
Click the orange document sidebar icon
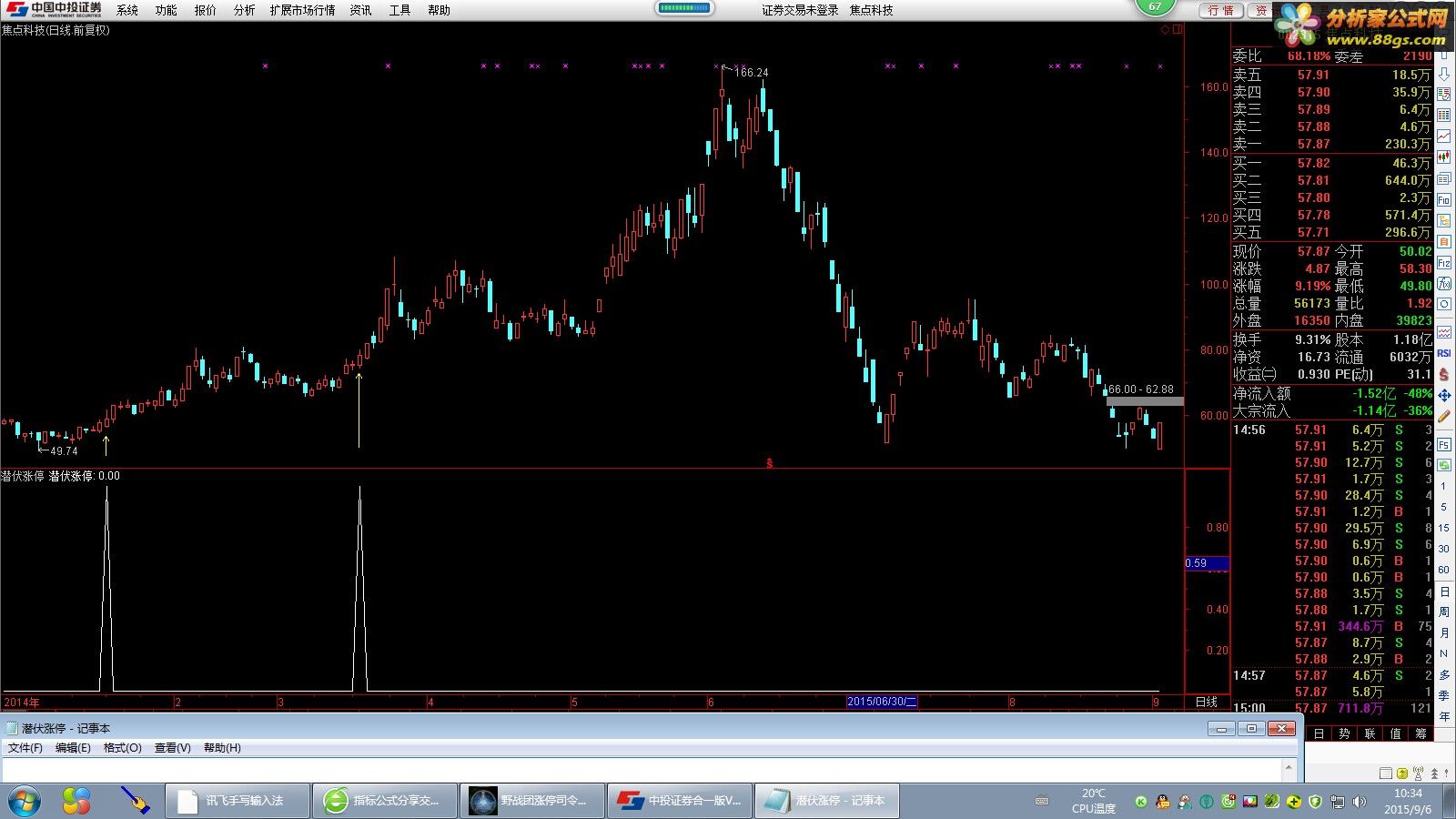click(x=1444, y=241)
